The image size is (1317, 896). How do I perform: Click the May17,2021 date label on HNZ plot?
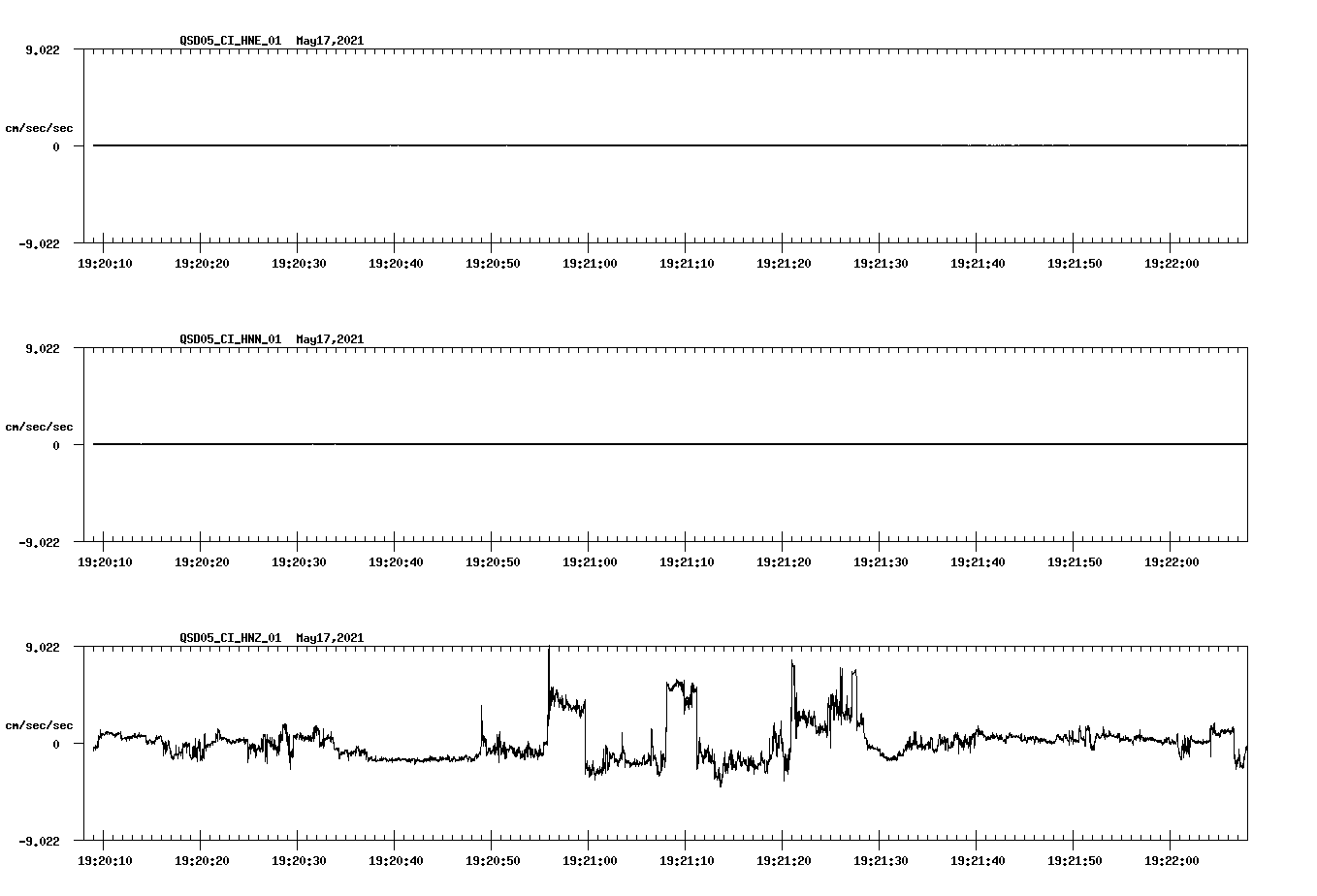(x=331, y=639)
